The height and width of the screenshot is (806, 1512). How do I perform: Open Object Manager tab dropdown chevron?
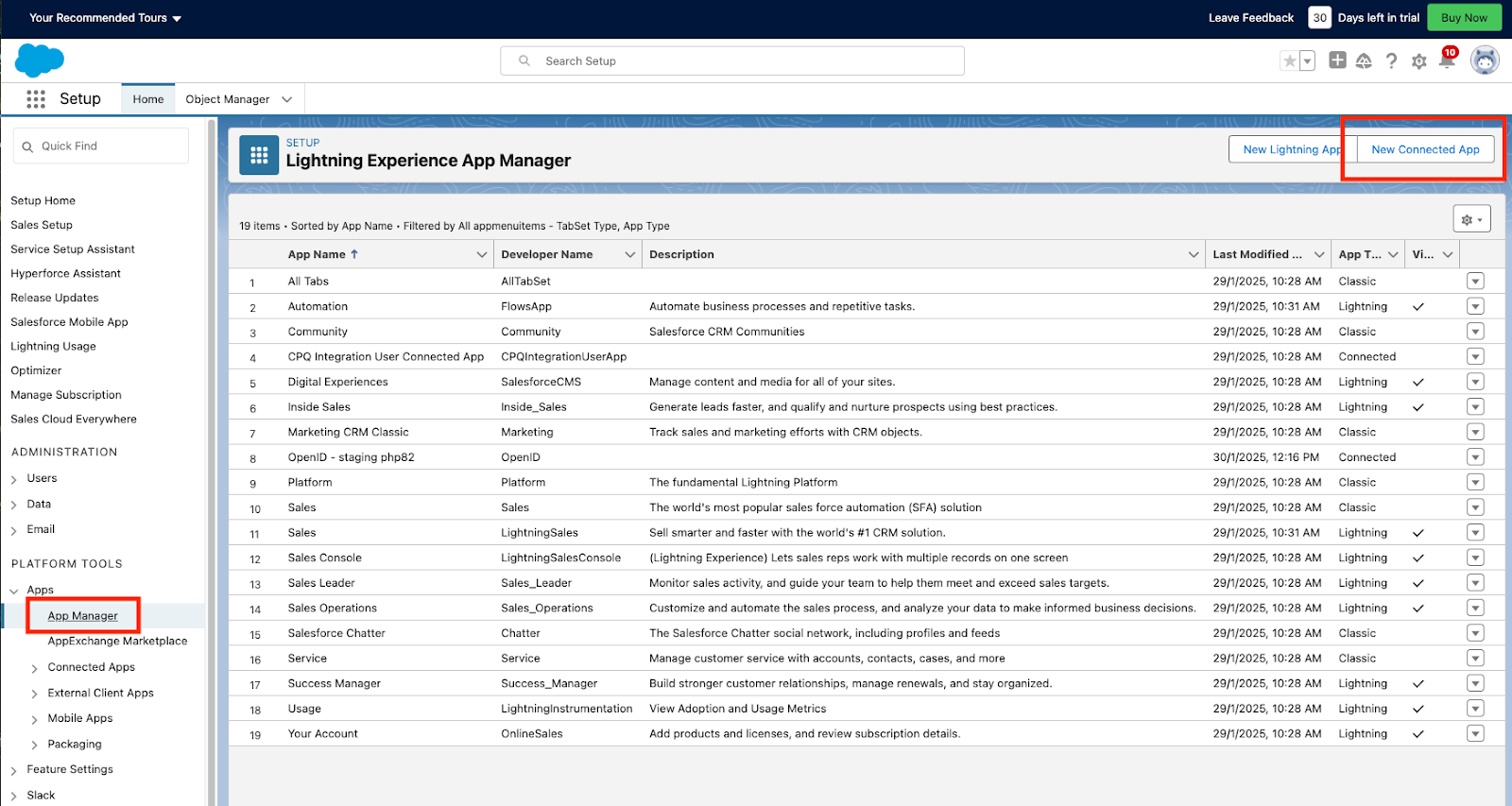(x=286, y=99)
